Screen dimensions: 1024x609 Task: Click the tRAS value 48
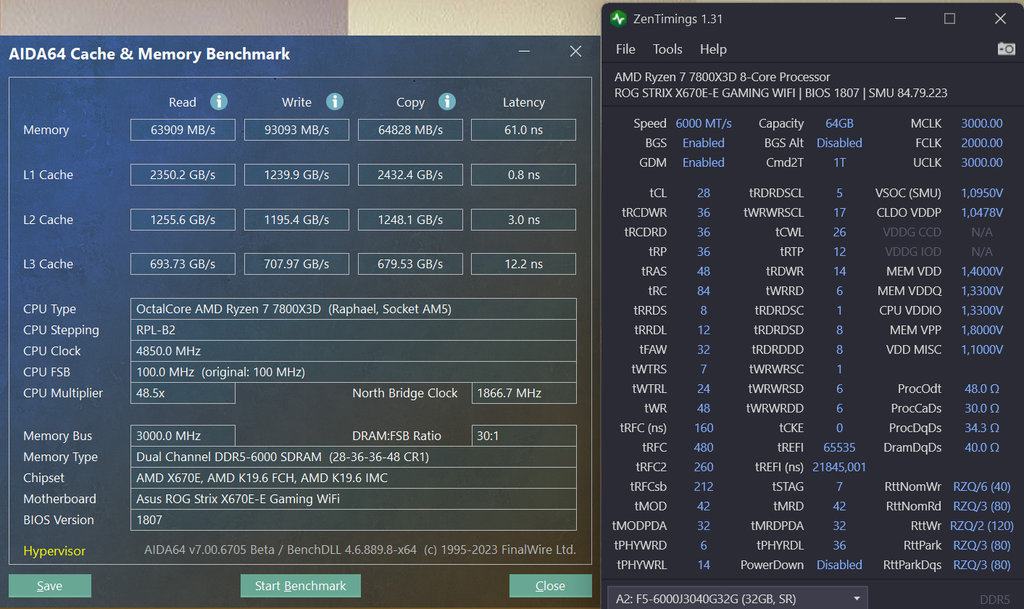[703, 272]
